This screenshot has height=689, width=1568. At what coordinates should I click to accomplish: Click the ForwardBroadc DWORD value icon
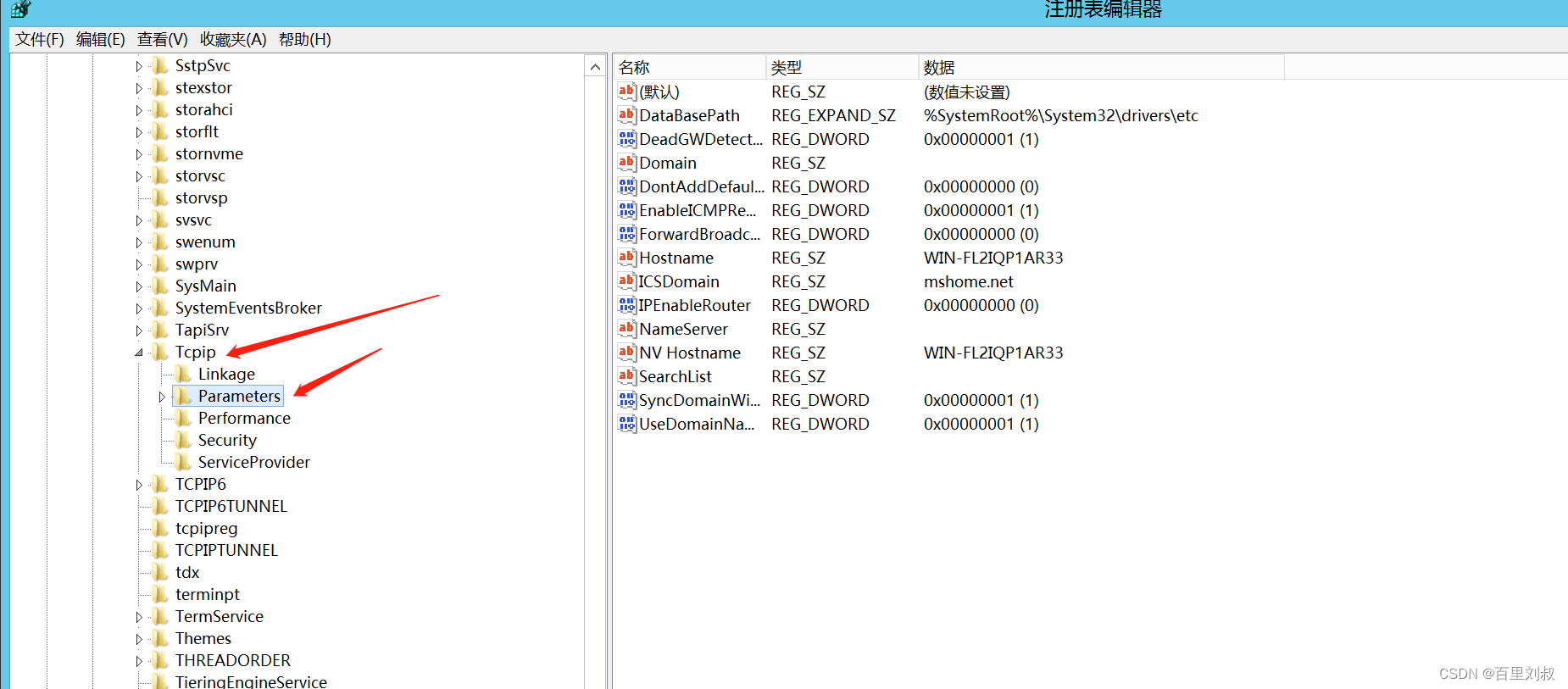click(x=626, y=234)
